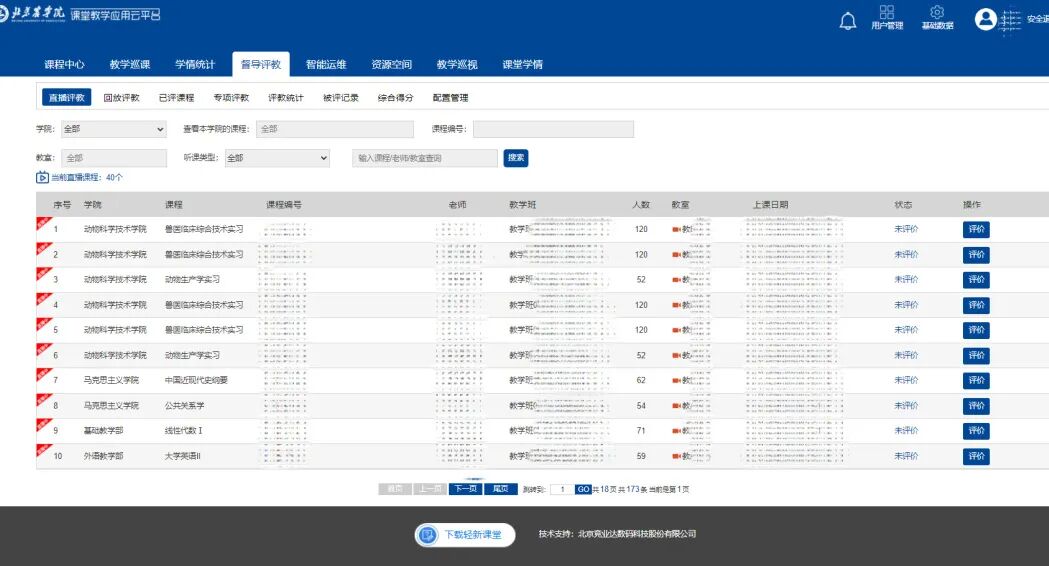Click the 搜索 button
This screenshot has width=1049, height=566.
point(516,158)
